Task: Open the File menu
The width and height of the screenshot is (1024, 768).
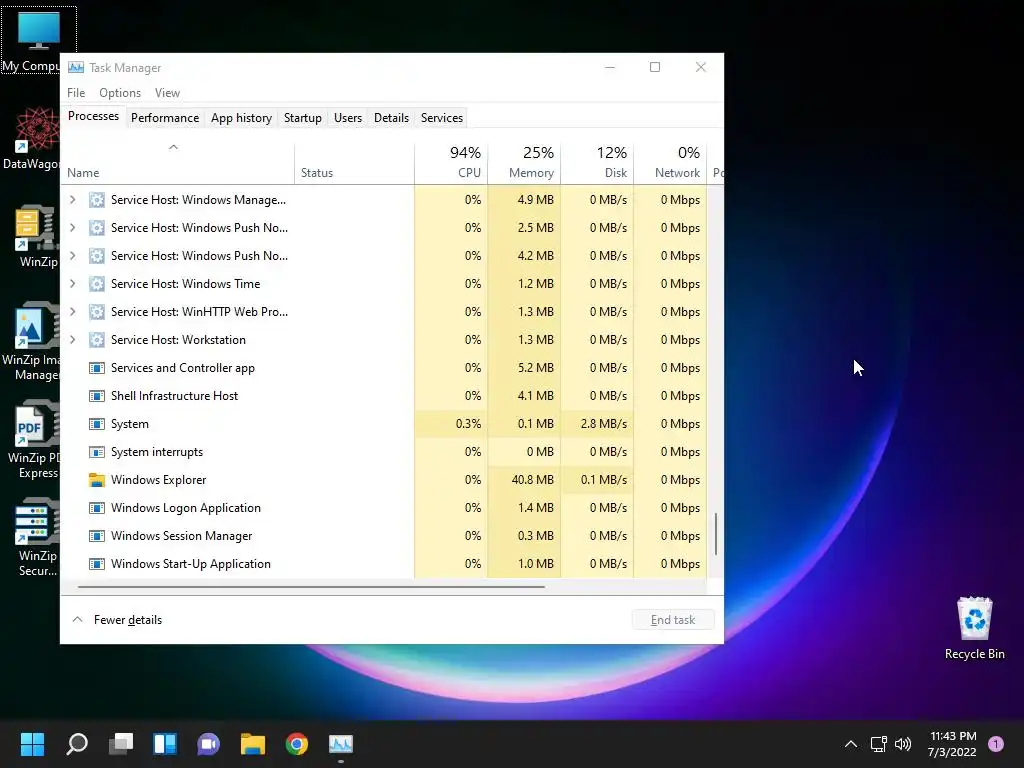Action: tap(76, 93)
